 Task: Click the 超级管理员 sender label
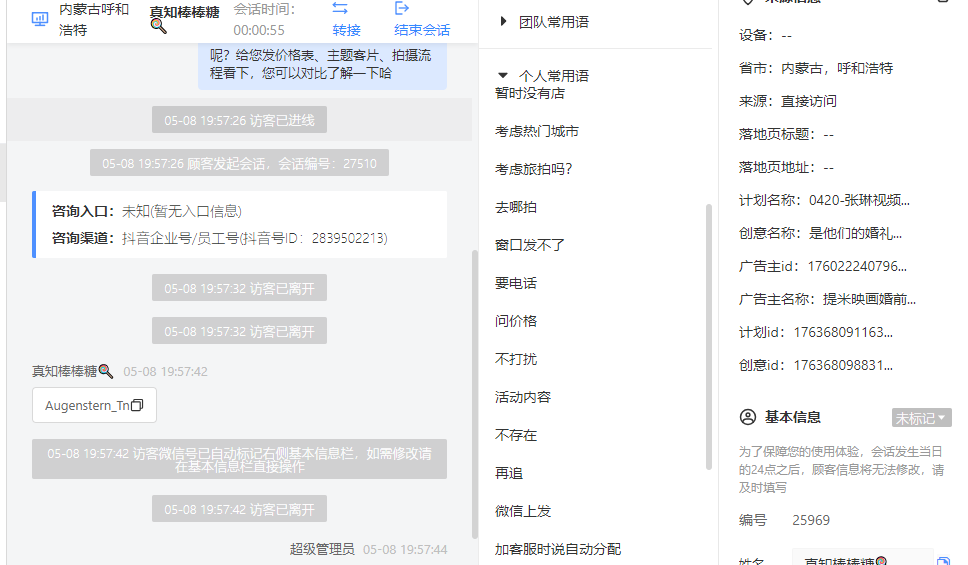click(322, 549)
